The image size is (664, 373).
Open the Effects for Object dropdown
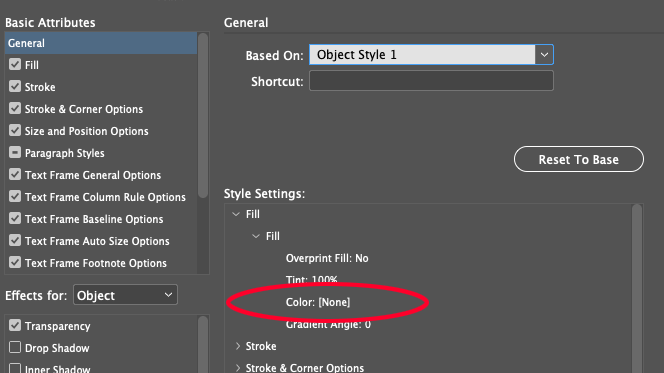coord(125,295)
